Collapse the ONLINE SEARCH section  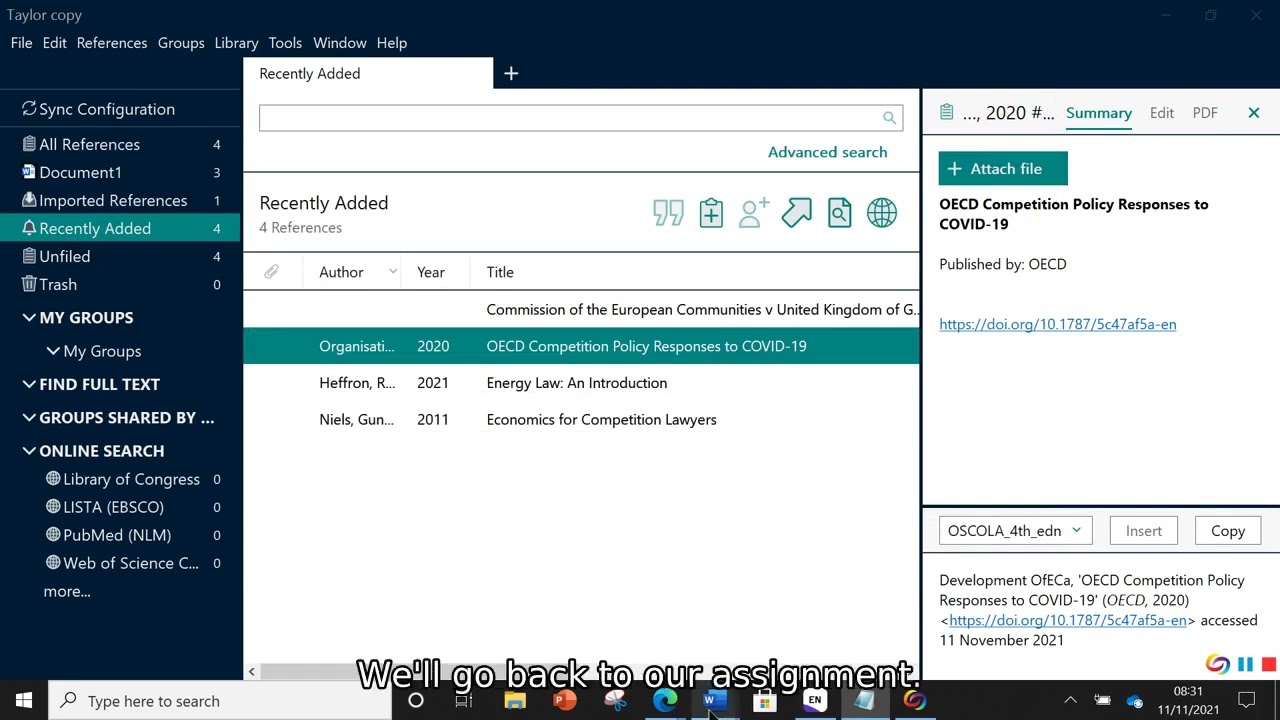(29, 451)
